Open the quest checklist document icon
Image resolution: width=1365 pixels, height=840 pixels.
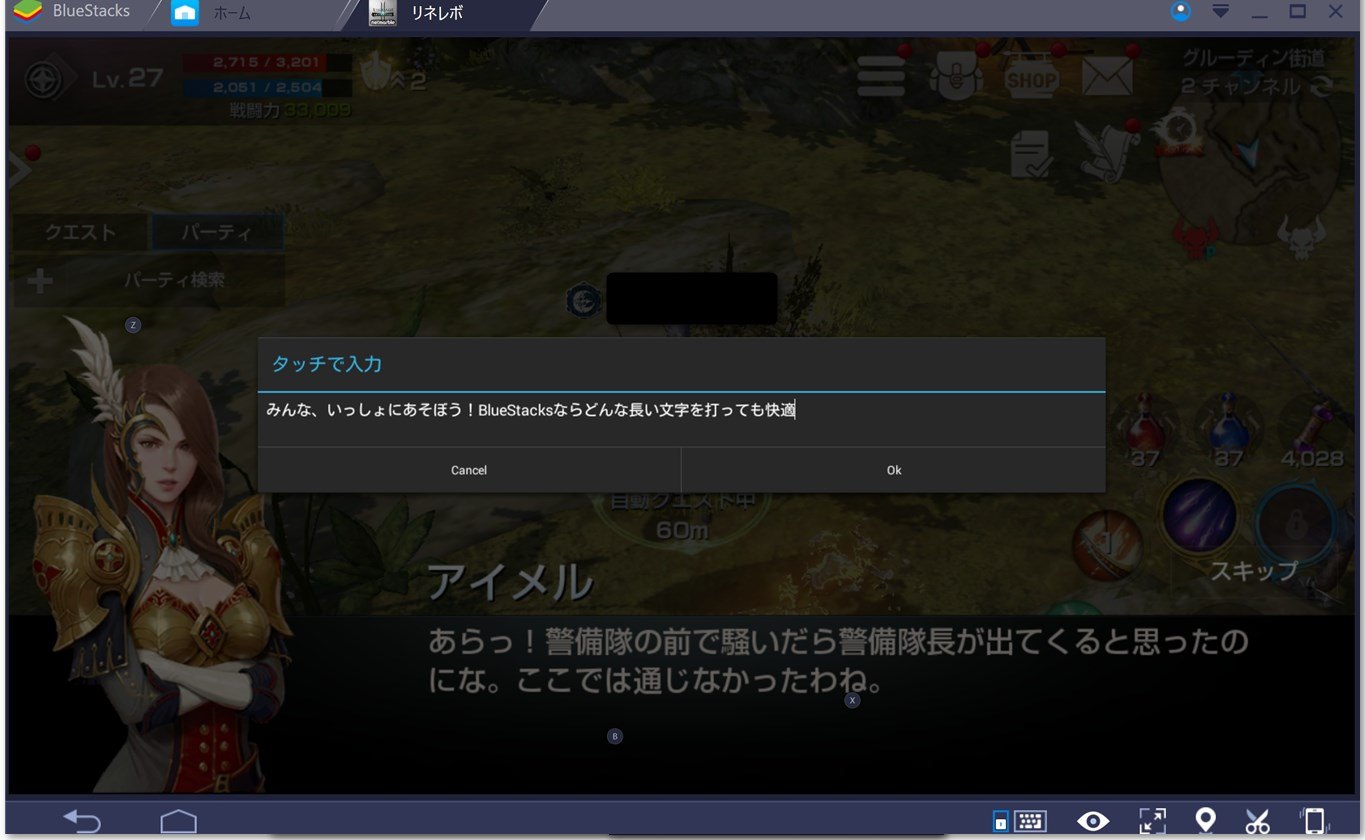click(1030, 155)
